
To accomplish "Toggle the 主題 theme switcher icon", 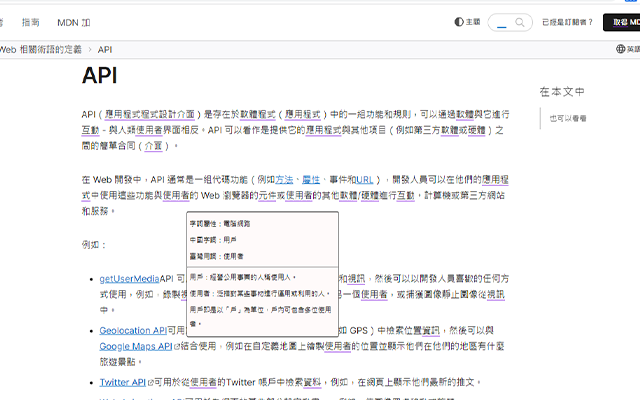I will [459, 22].
